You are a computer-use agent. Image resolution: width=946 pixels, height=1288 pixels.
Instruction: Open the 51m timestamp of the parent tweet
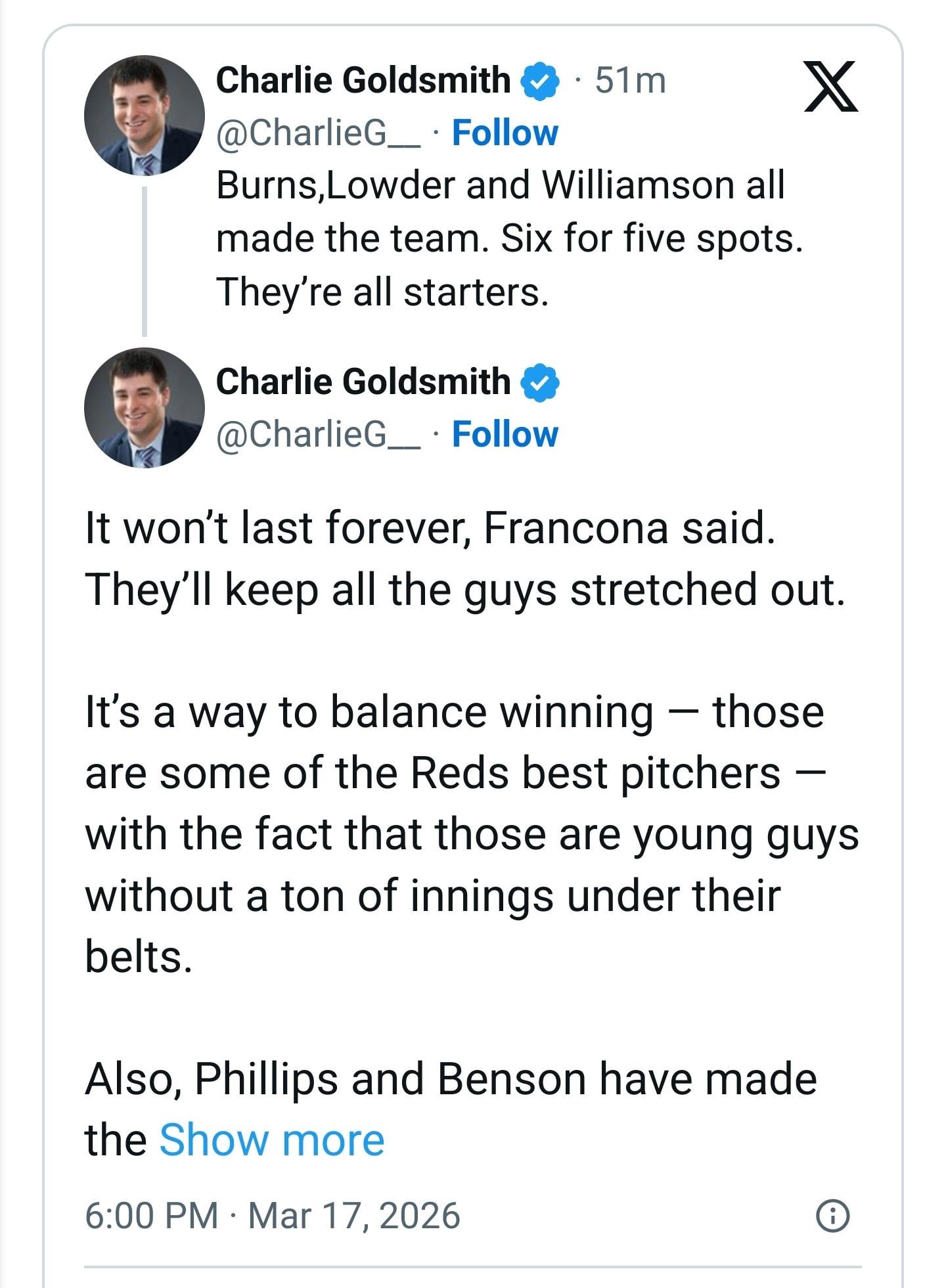pyautogui.click(x=630, y=81)
